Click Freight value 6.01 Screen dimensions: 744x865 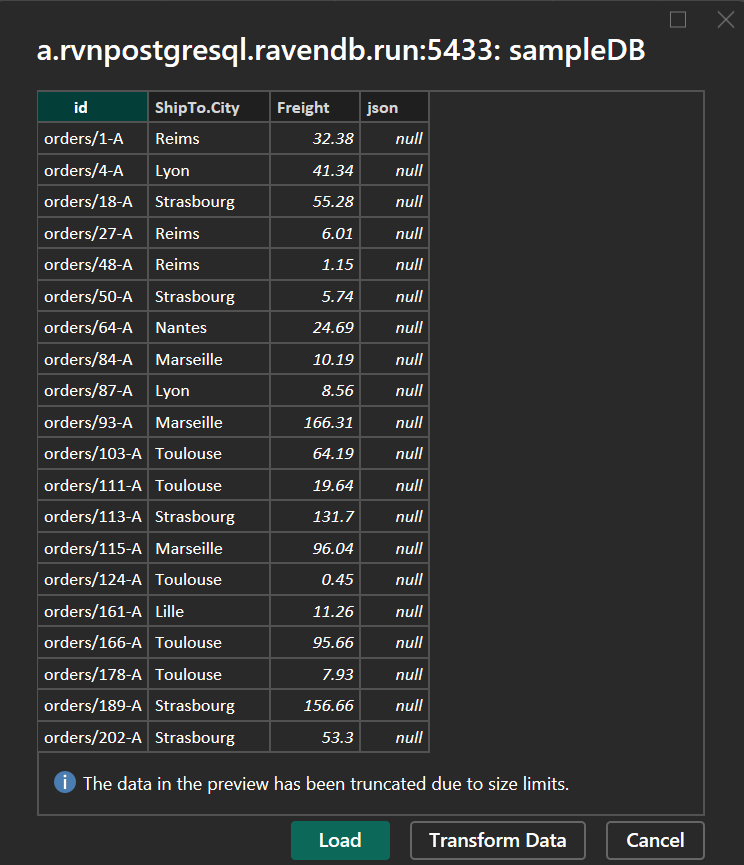[x=315, y=233]
